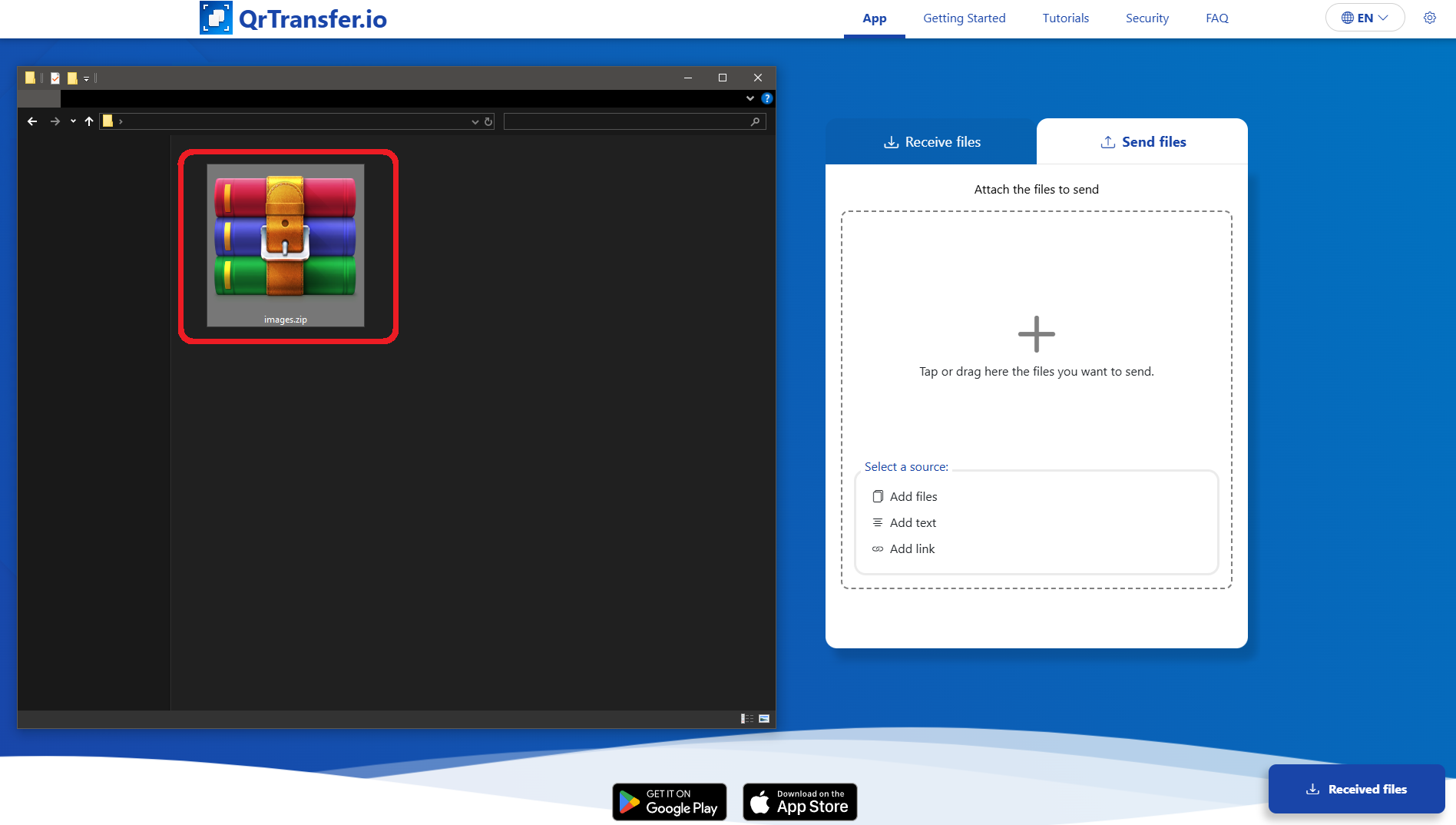1456x825 pixels.
Task: Open the language EN dropdown
Action: 1365,18
